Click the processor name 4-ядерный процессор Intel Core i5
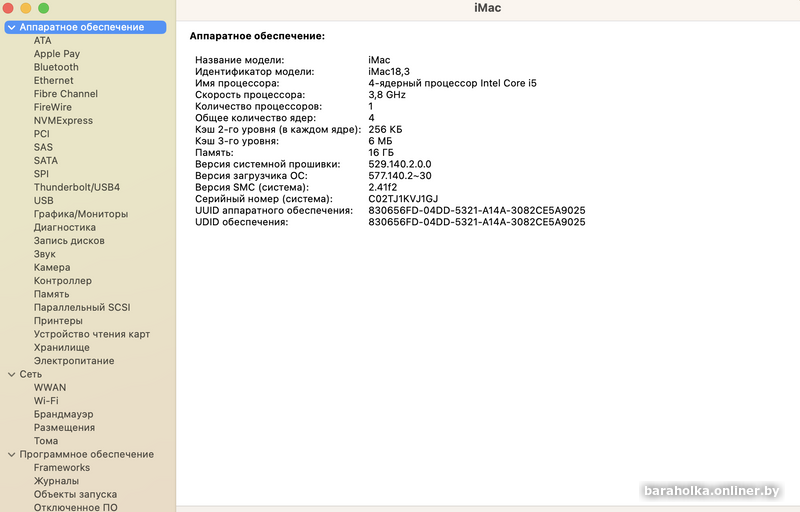Image resolution: width=800 pixels, height=512 pixels. click(452, 83)
